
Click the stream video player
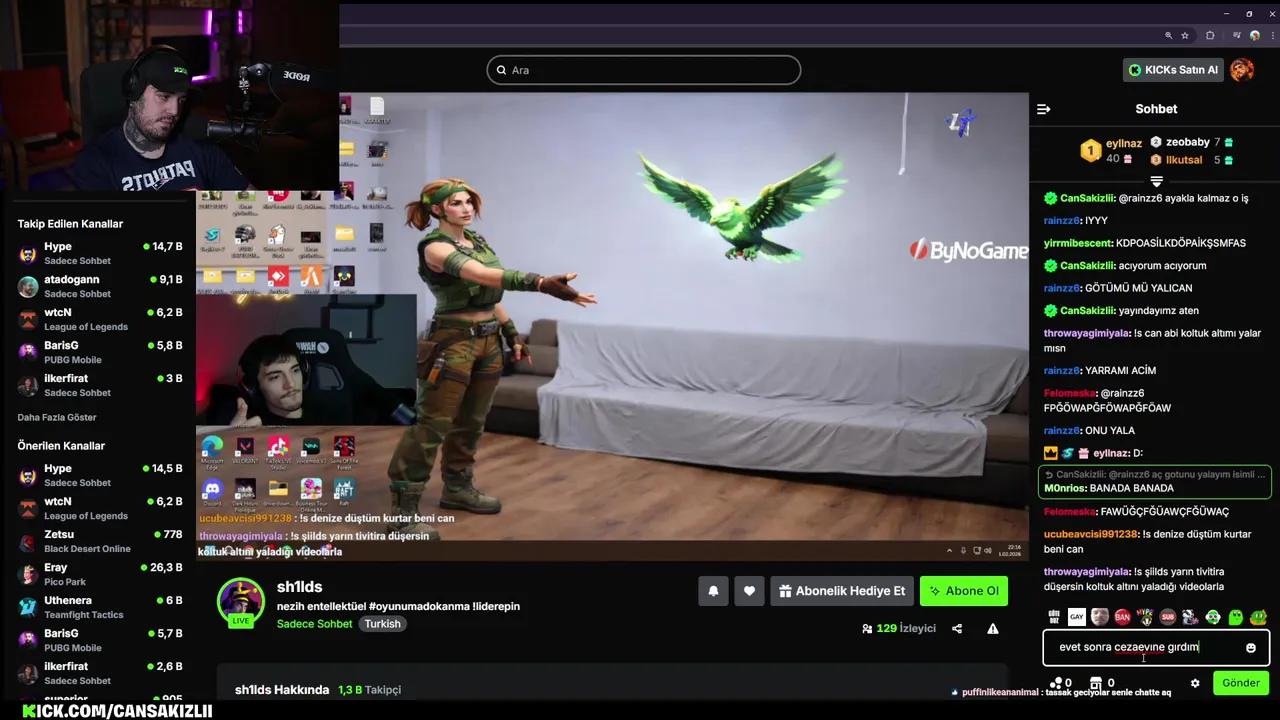tap(612, 326)
